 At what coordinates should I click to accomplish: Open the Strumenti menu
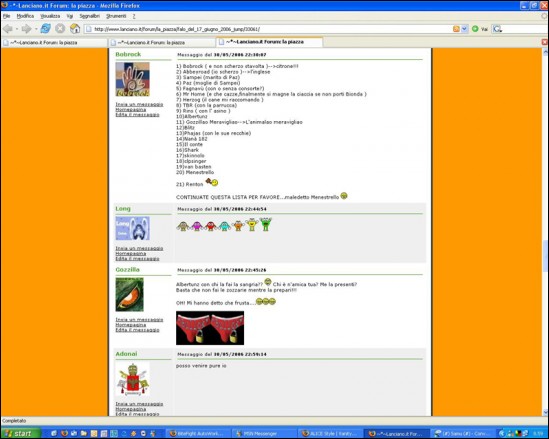pyautogui.click(x=116, y=16)
